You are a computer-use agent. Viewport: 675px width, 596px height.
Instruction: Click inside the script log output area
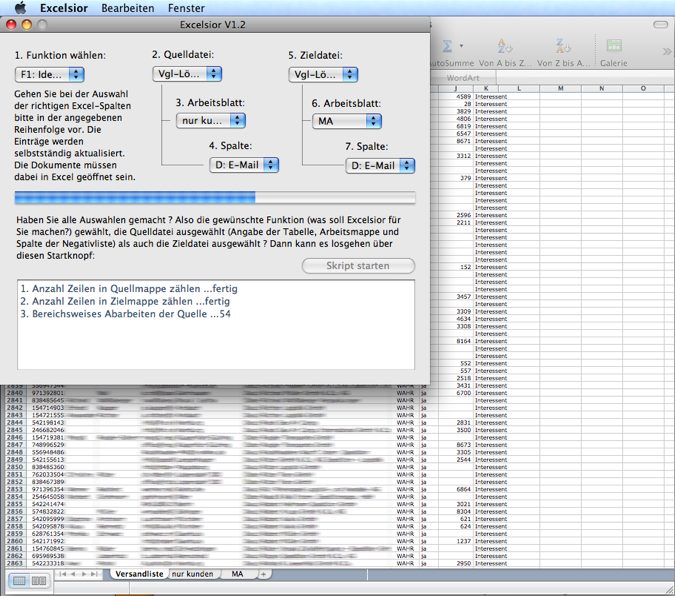[216, 324]
